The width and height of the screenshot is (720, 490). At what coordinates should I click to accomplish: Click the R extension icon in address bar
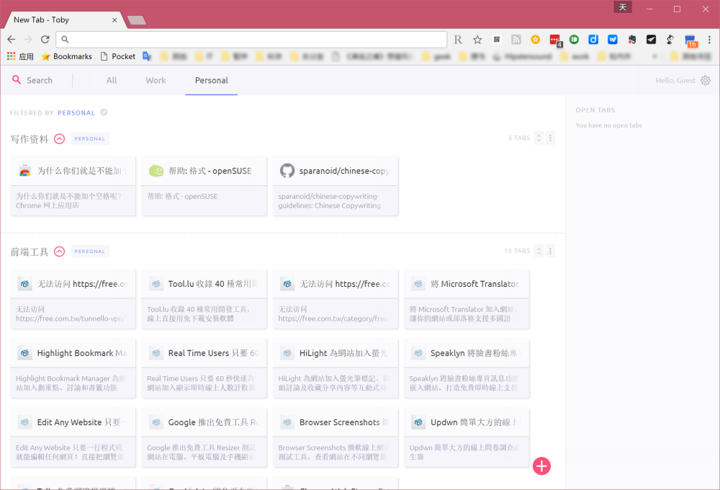click(x=458, y=40)
